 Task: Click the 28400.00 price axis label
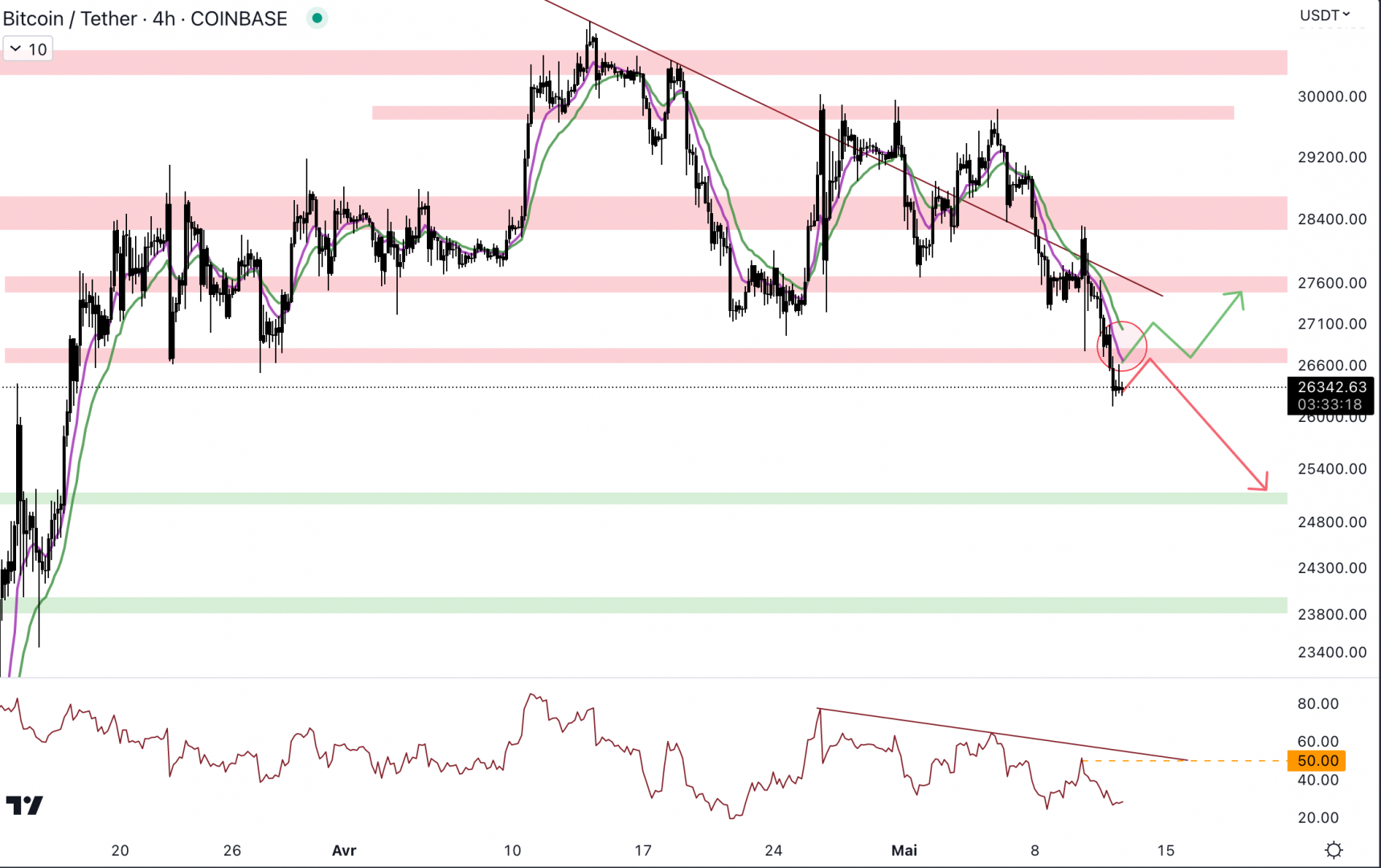pyautogui.click(x=1332, y=219)
